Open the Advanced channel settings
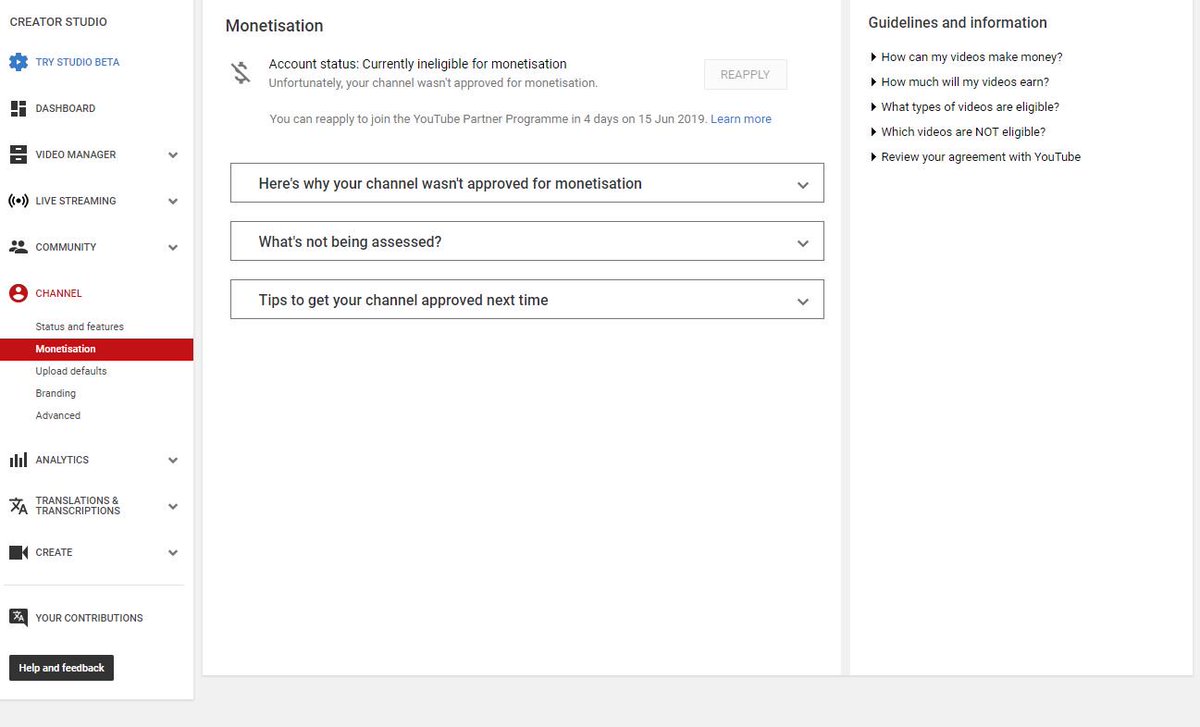The height and width of the screenshot is (727, 1200). click(x=58, y=415)
